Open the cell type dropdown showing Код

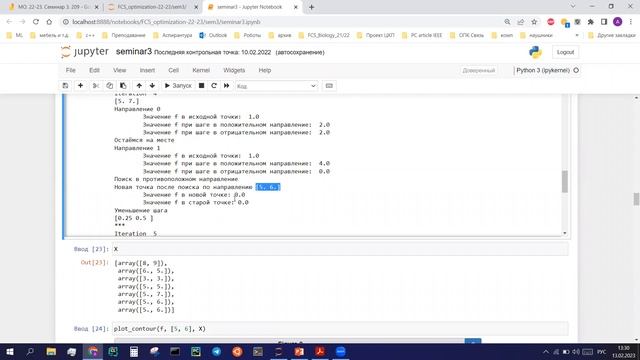[276, 86]
